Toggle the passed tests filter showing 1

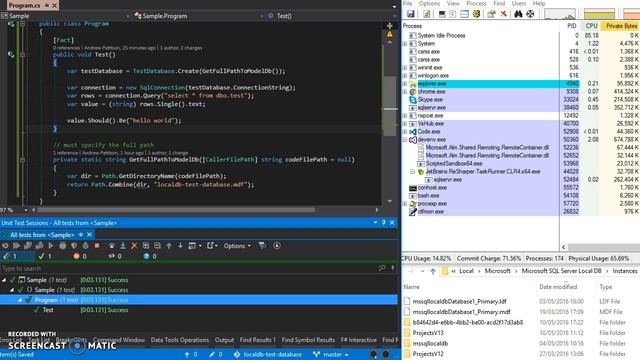point(46,256)
